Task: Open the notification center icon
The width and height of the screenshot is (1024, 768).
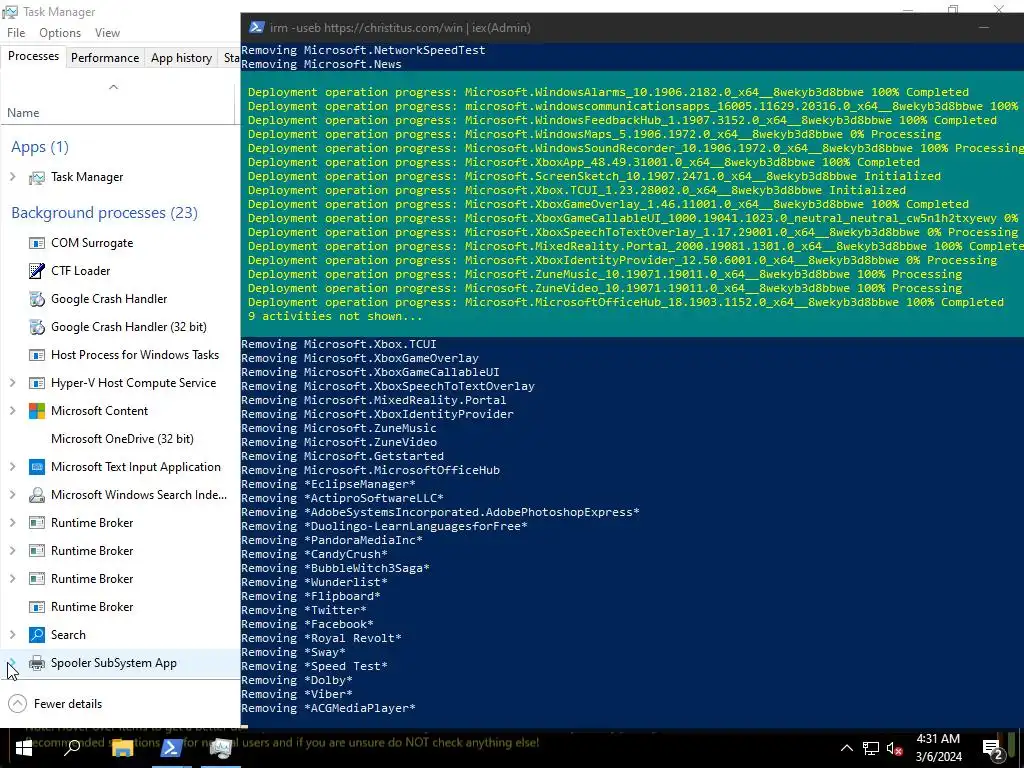Action: click(993, 748)
